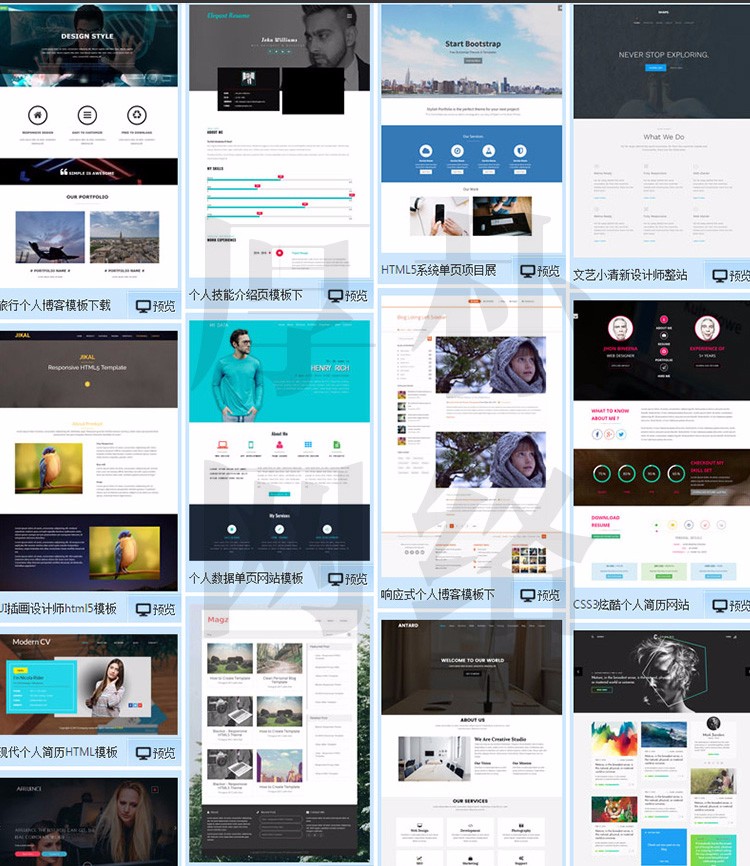This screenshot has width=750, height=866.
Task: Select the JIKAL Responsive HTML5 template thumbnail
Action: (x=89, y=461)
